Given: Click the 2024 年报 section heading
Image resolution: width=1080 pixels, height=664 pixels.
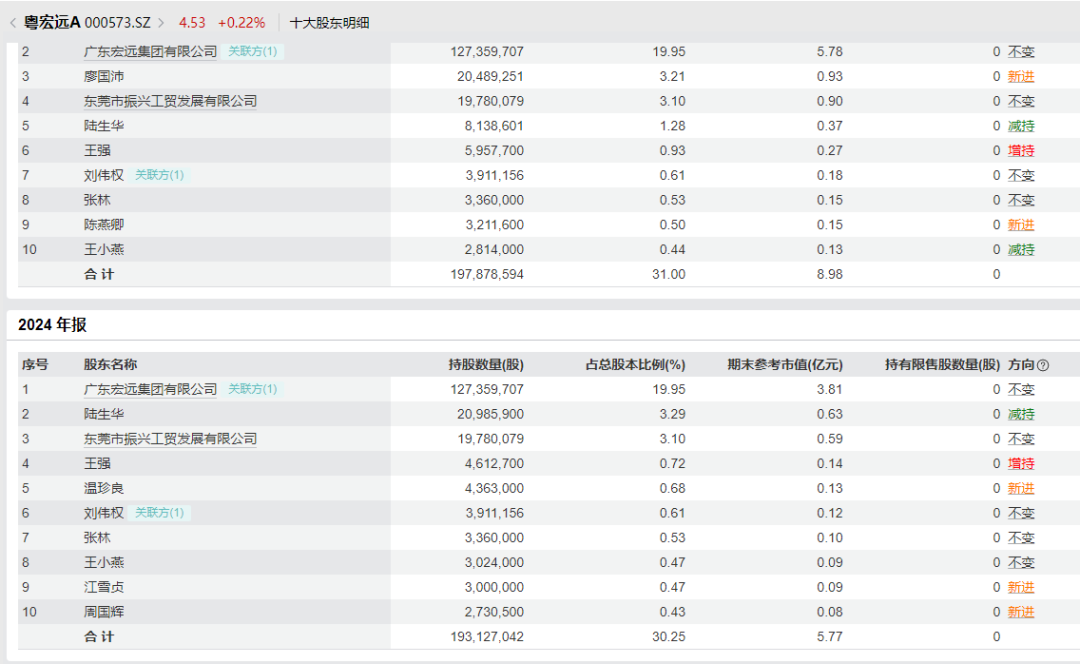Looking at the screenshot, I should point(52,324).
